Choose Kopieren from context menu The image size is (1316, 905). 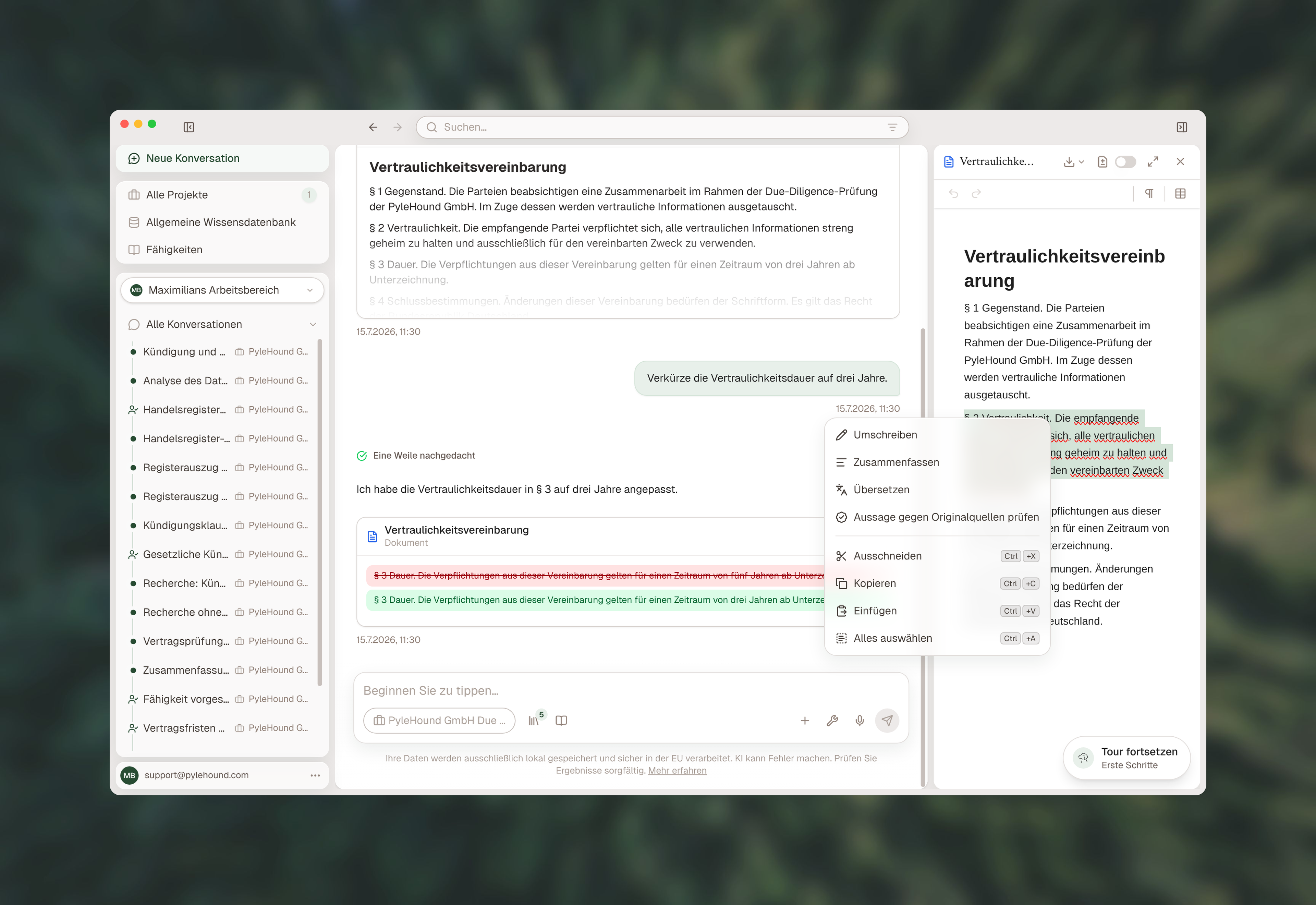point(937,583)
